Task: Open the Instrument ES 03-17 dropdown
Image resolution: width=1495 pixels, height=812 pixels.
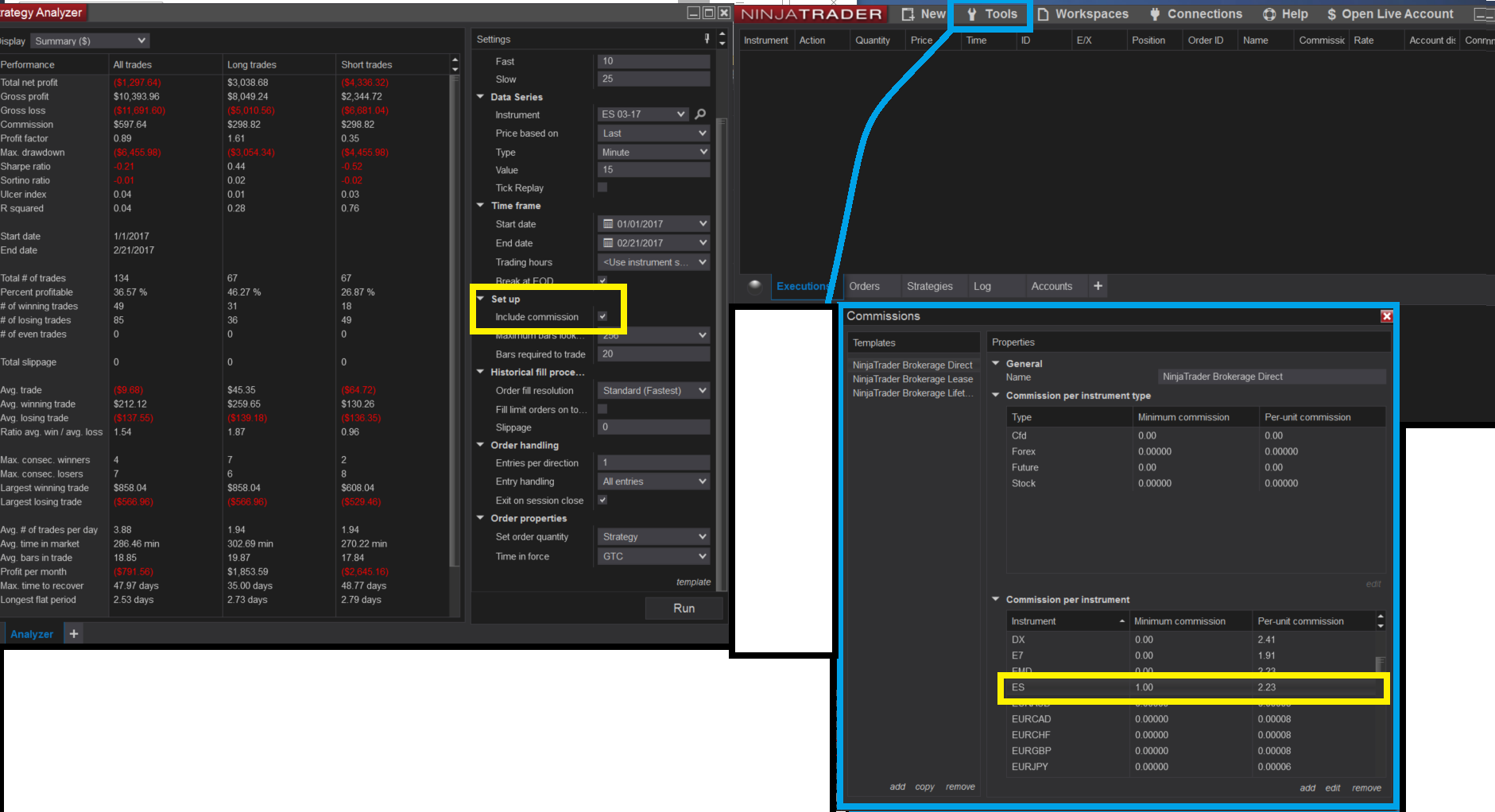Action: [x=643, y=114]
